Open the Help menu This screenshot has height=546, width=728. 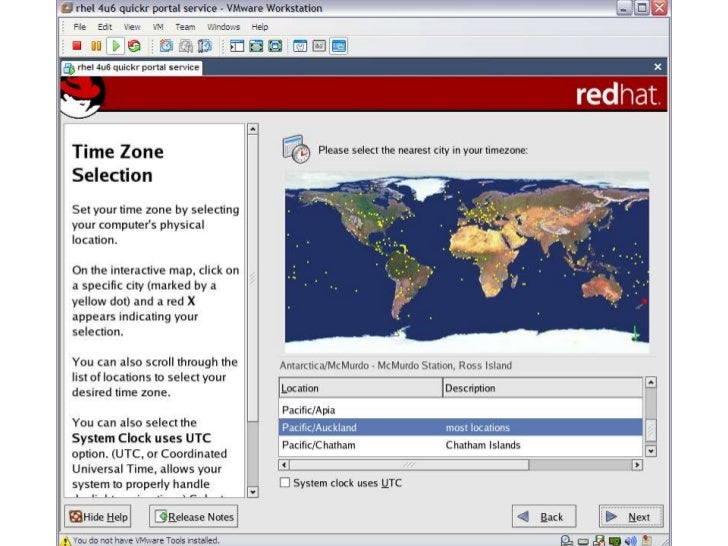[260, 27]
